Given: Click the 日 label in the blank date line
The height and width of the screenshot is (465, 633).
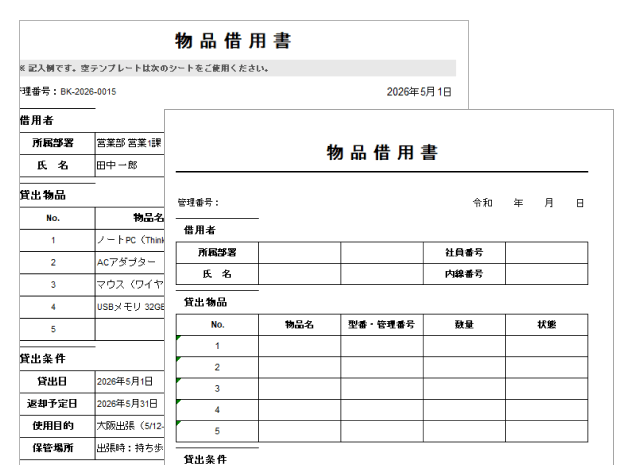Looking at the screenshot, I should (580, 203).
